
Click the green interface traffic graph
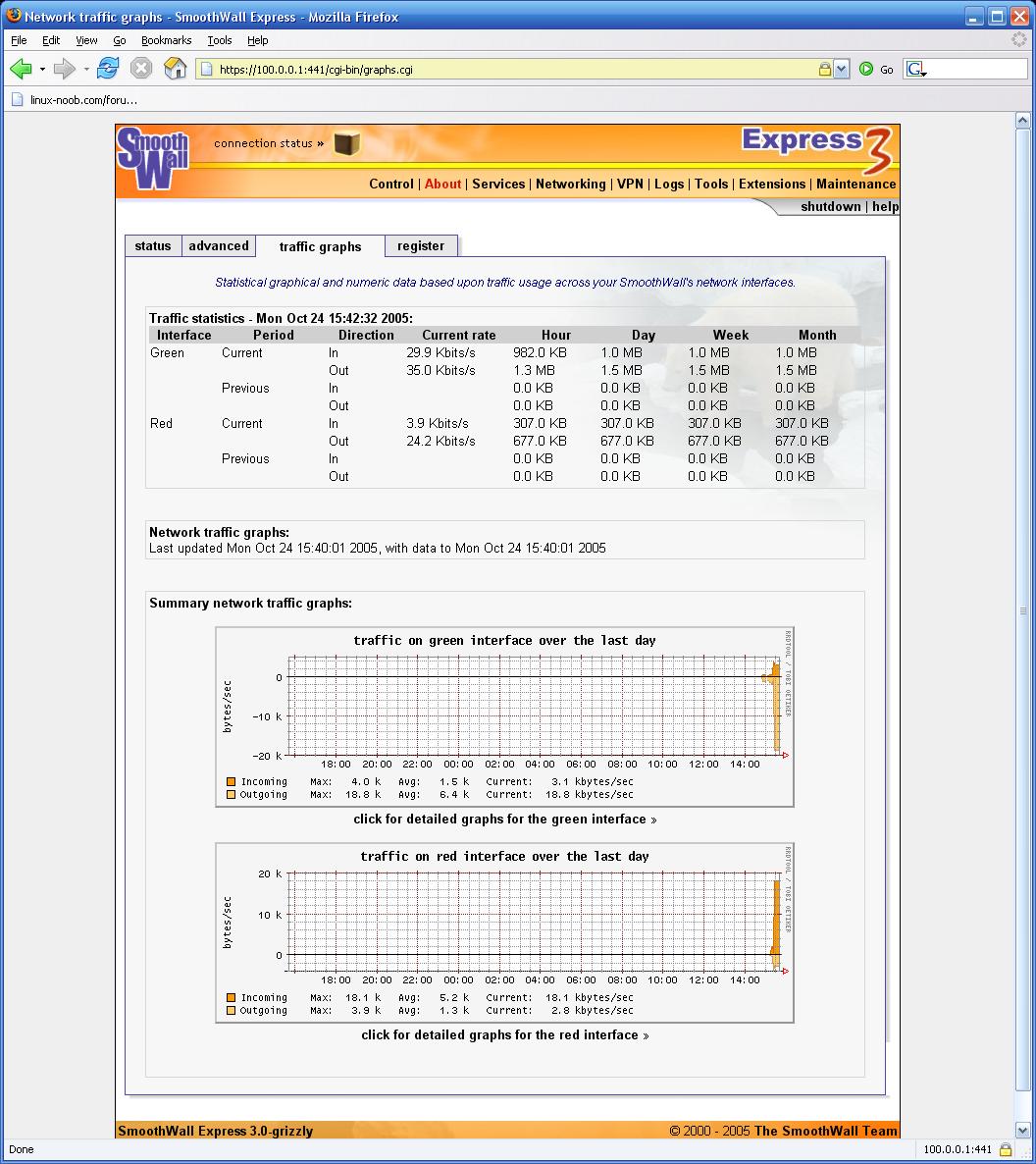click(x=504, y=716)
